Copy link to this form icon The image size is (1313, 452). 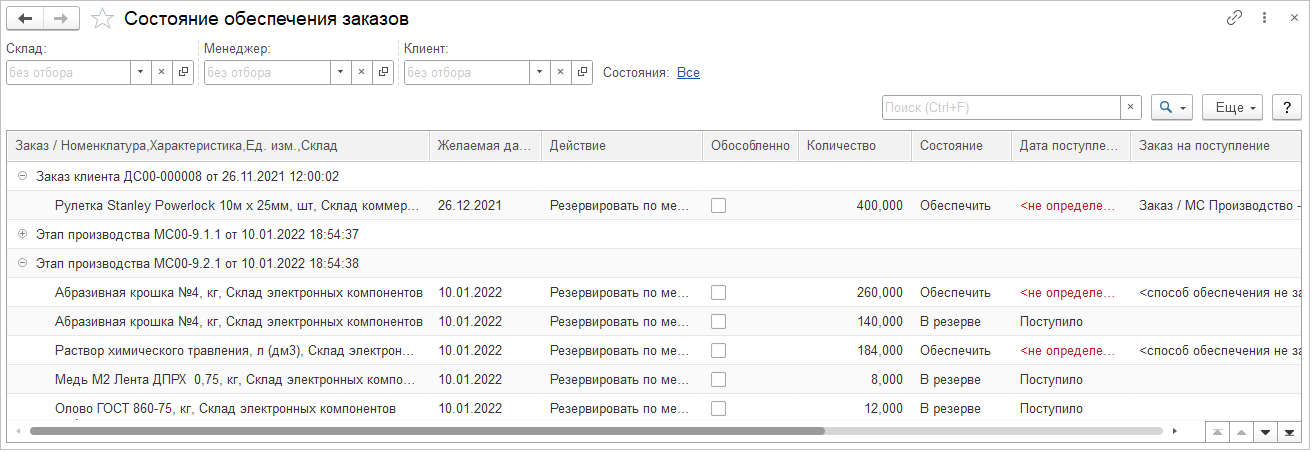[x=1234, y=18]
